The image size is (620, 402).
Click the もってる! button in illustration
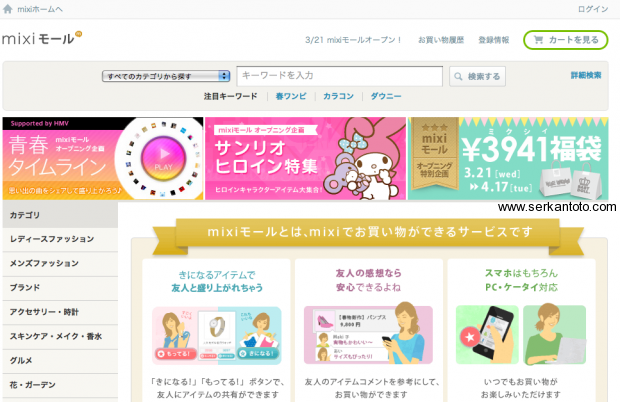pos(174,354)
